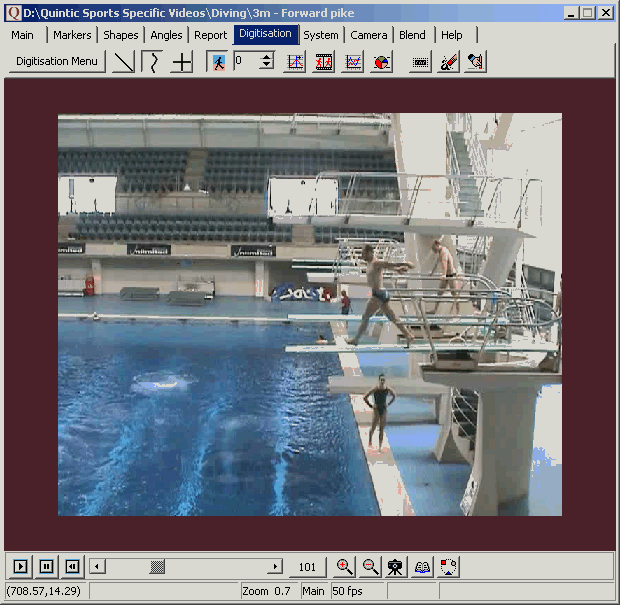Image resolution: width=620 pixels, height=605 pixels.
Task: Click the paint bucket clear icon
Action: [x=476, y=62]
